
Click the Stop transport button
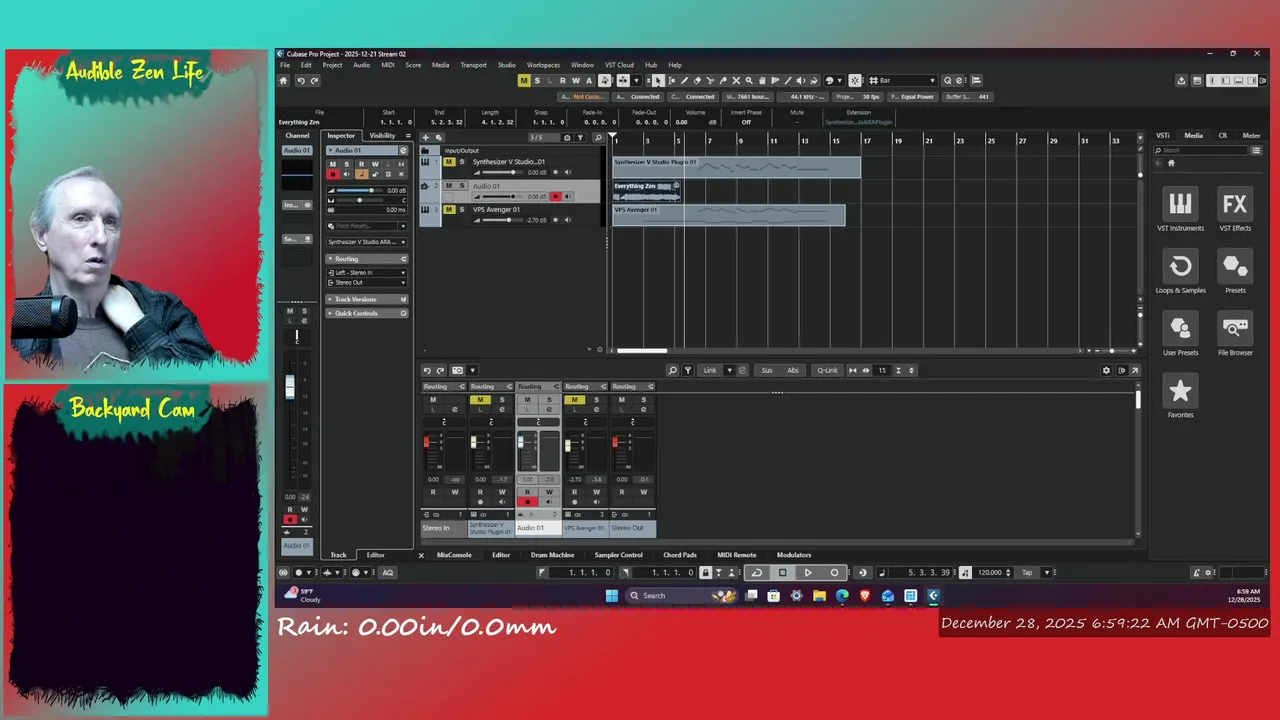pos(783,572)
